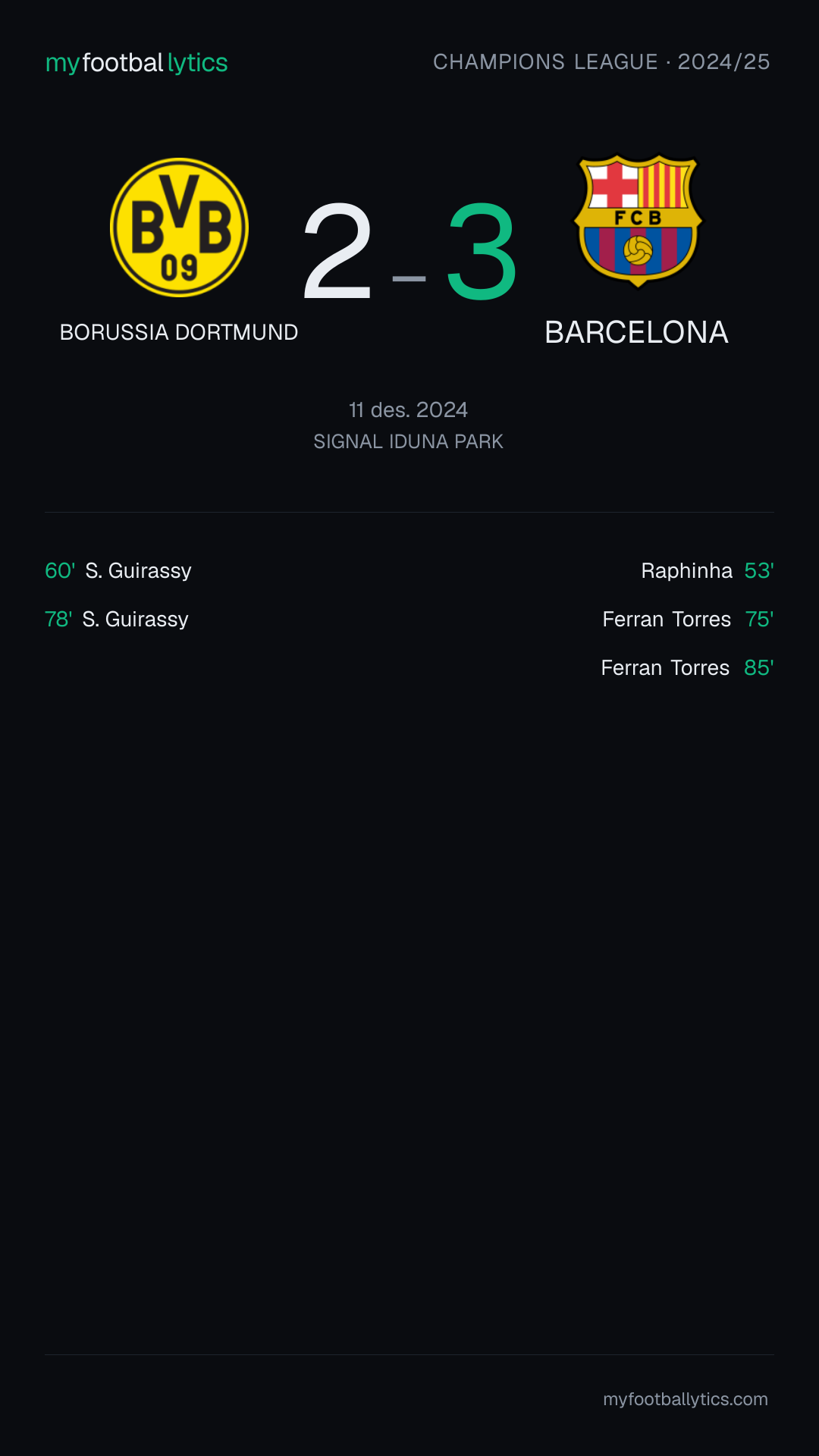This screenshot has width=819, height=1456.
Task: Click Dortmund's score number 2
Action: [x=337, y=252]
